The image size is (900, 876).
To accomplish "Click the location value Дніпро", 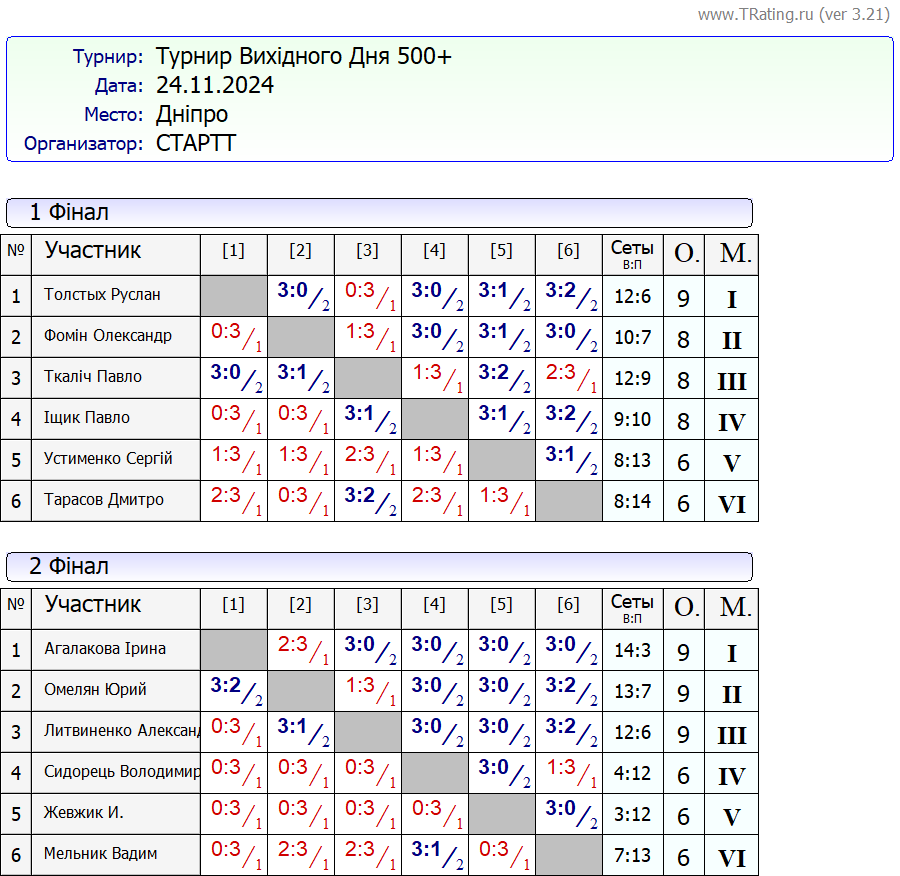I will tap(192, 114).
